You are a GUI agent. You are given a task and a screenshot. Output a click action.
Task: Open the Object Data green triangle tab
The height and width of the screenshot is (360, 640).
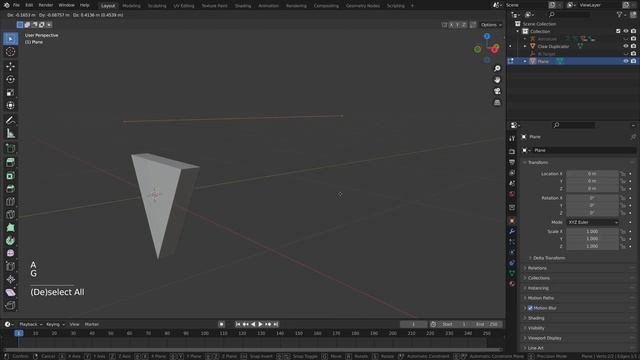coord(512,273)
